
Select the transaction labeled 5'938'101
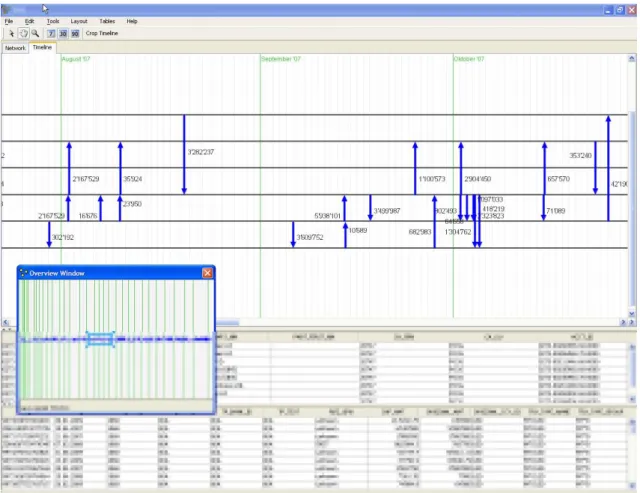pos(344,208)
